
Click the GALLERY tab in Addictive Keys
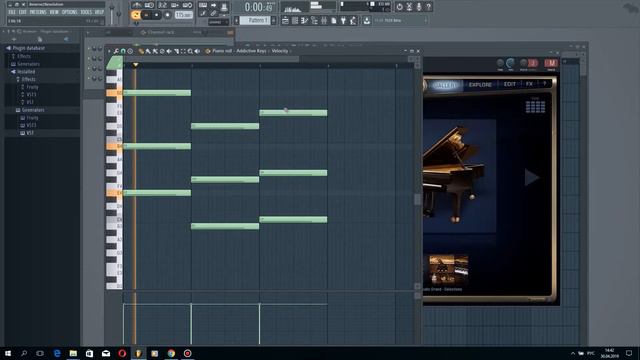click(x=444, y=85)
